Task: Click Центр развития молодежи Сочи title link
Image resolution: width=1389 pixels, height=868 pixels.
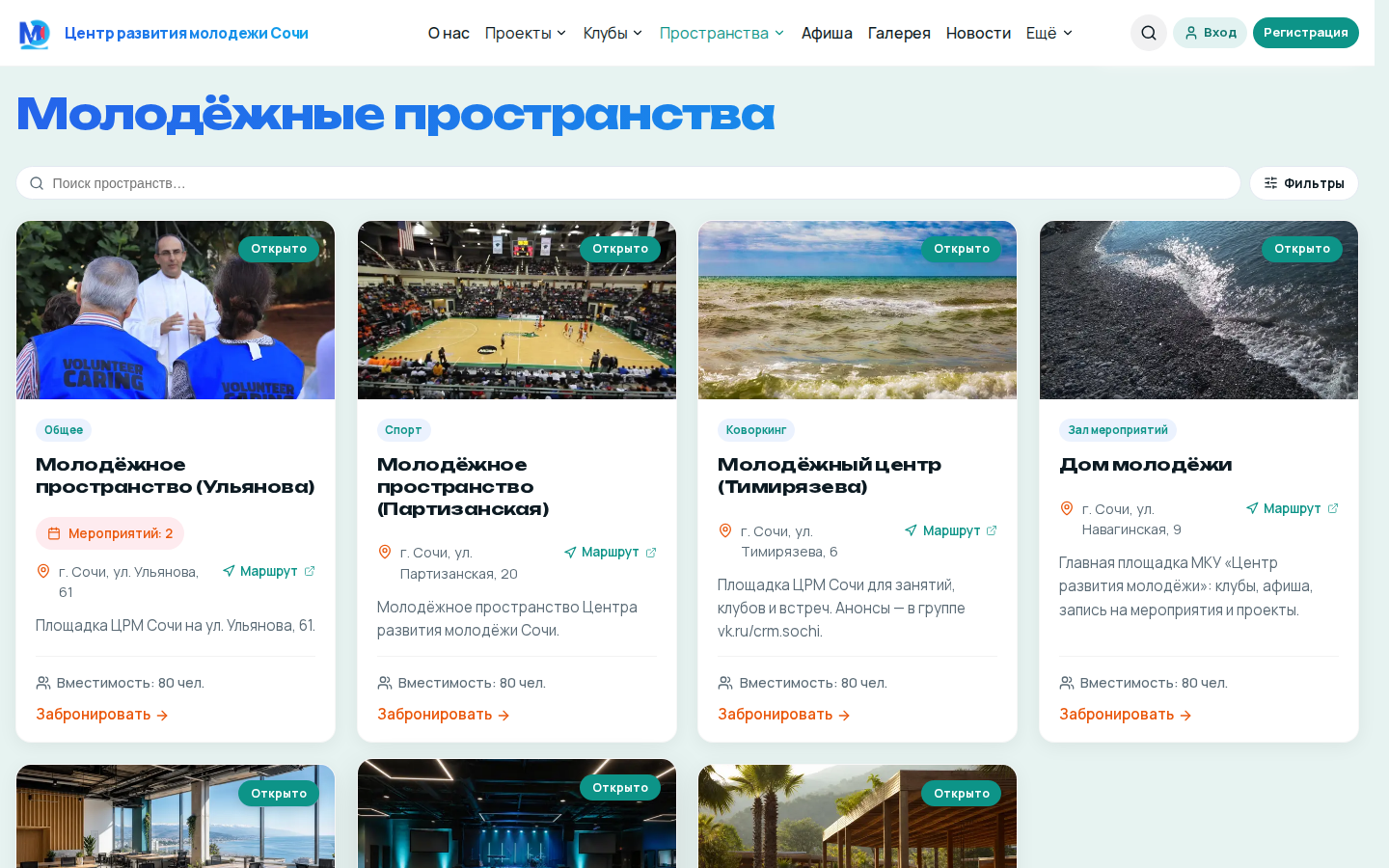Action: tap(186, 33)
